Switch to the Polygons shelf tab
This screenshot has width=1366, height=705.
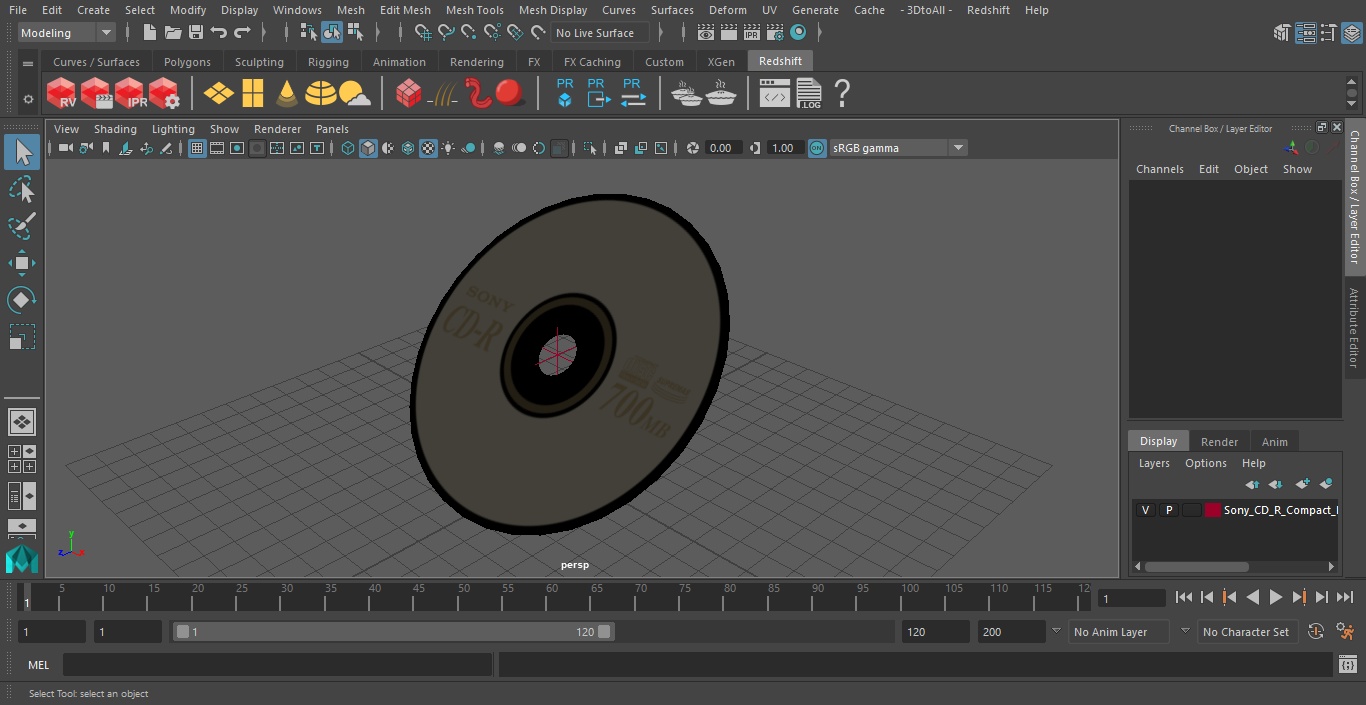coord(187,62)
